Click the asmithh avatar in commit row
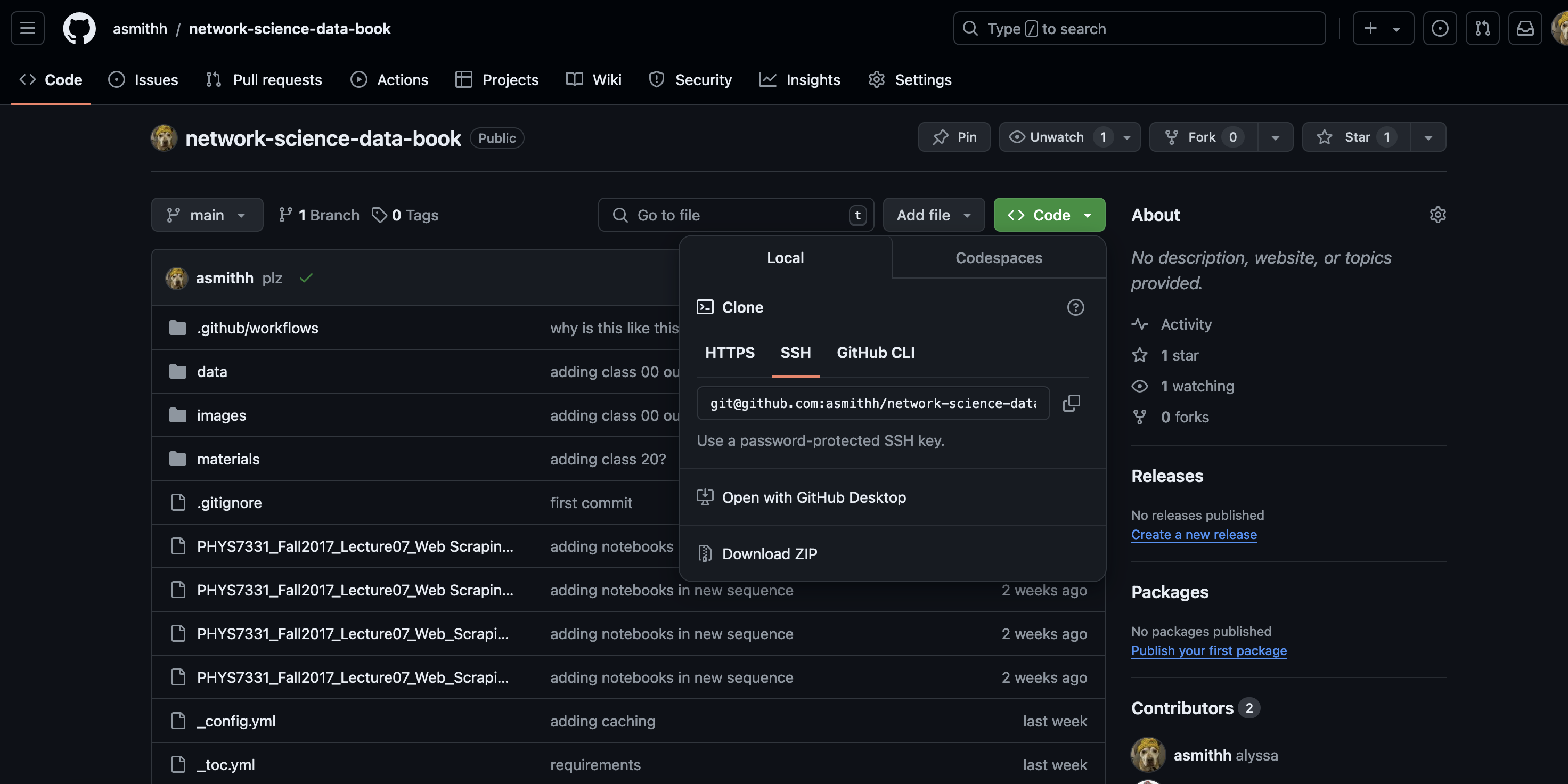This screenshot has height=784, width=1568. (x=176, y=278)
